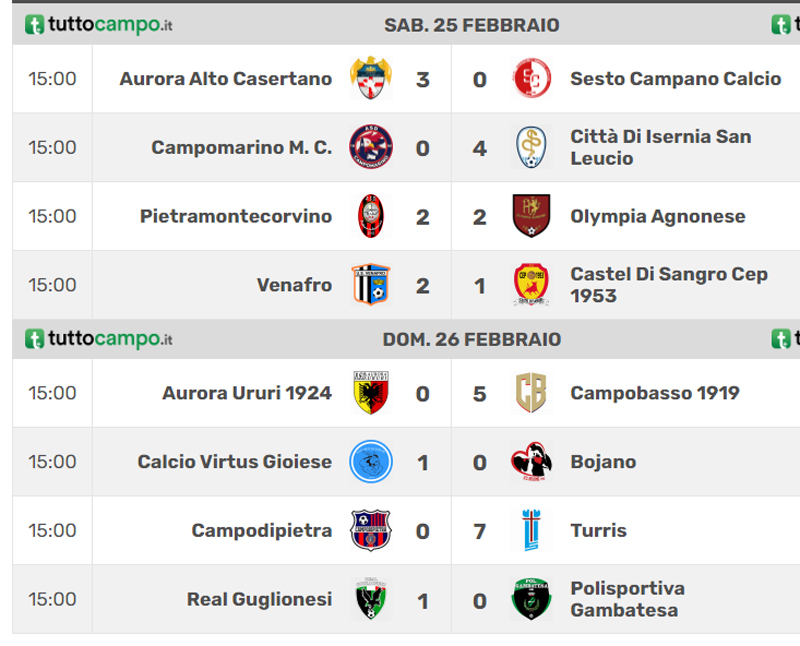Click the Campodipietra team name

coord(262,530)
